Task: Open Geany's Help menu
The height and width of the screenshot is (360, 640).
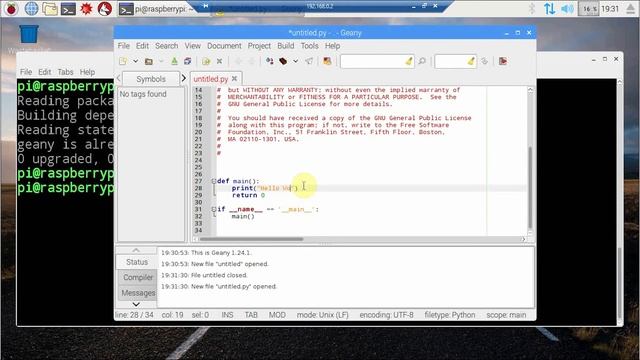Action: pyautogui.click(x=332, y=46)
